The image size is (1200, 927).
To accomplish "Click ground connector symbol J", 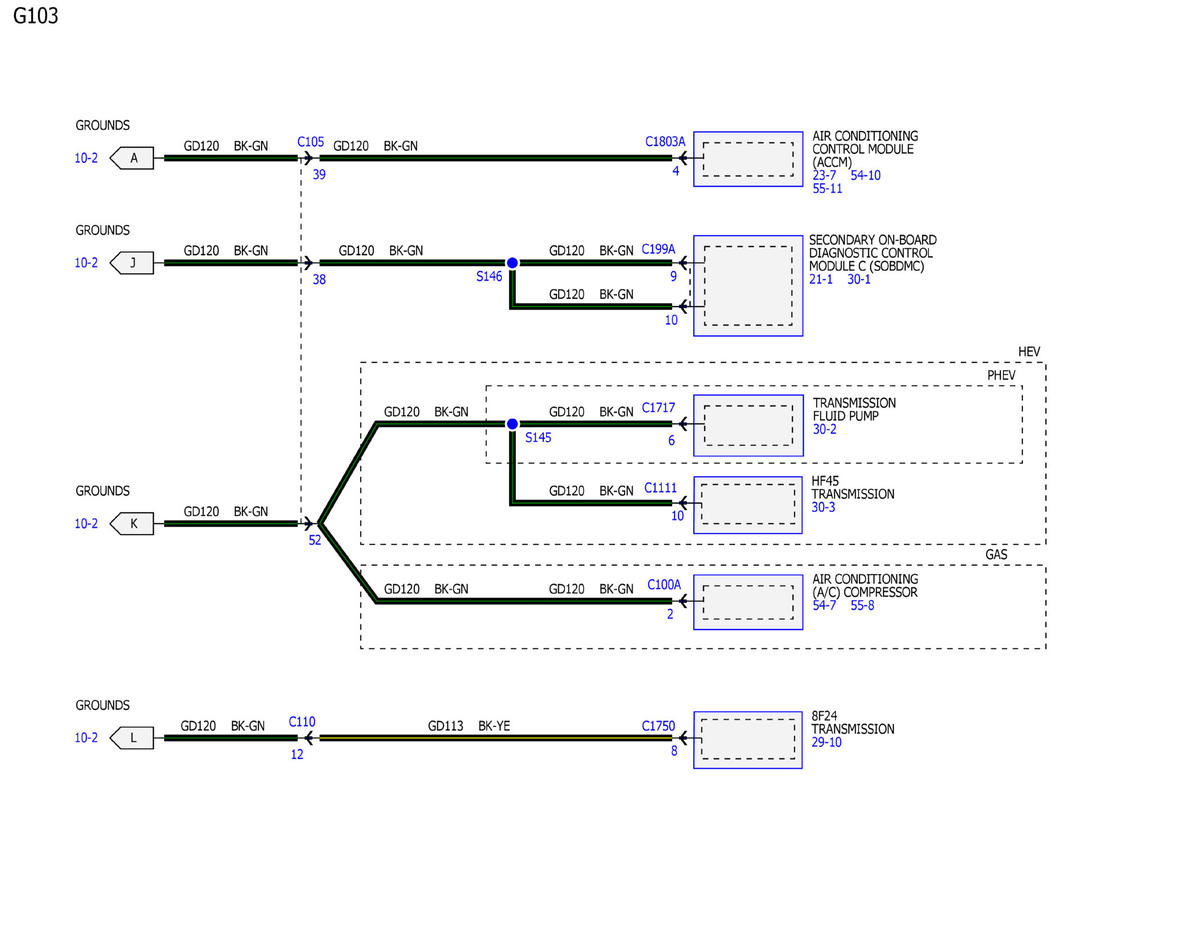I will click(133, 263).
